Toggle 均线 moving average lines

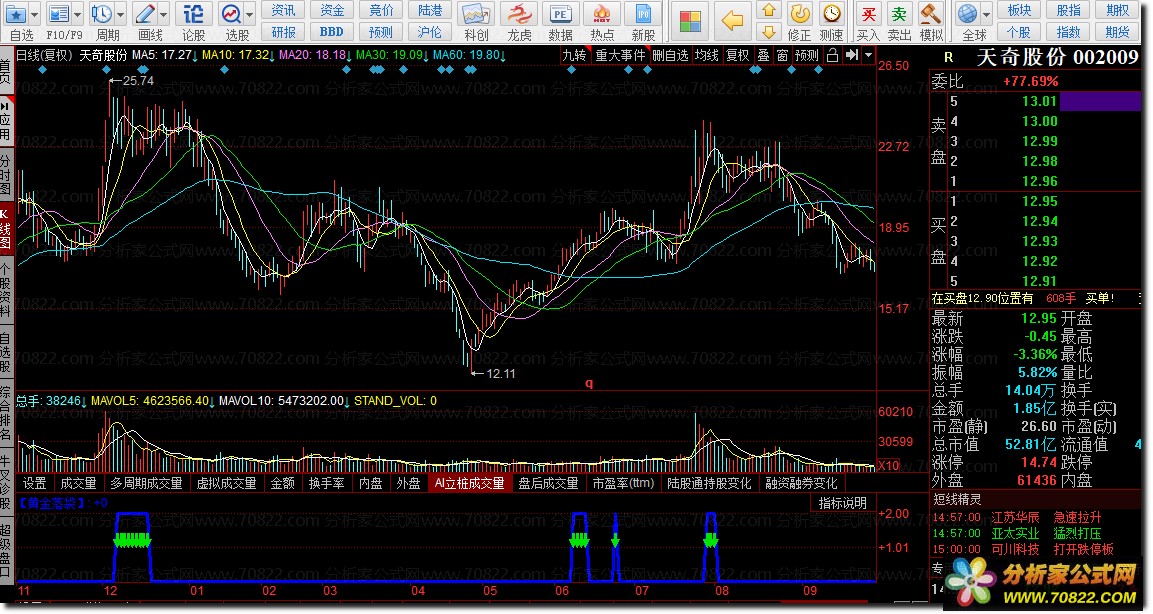pyautogui.click(x=707, y=55)
